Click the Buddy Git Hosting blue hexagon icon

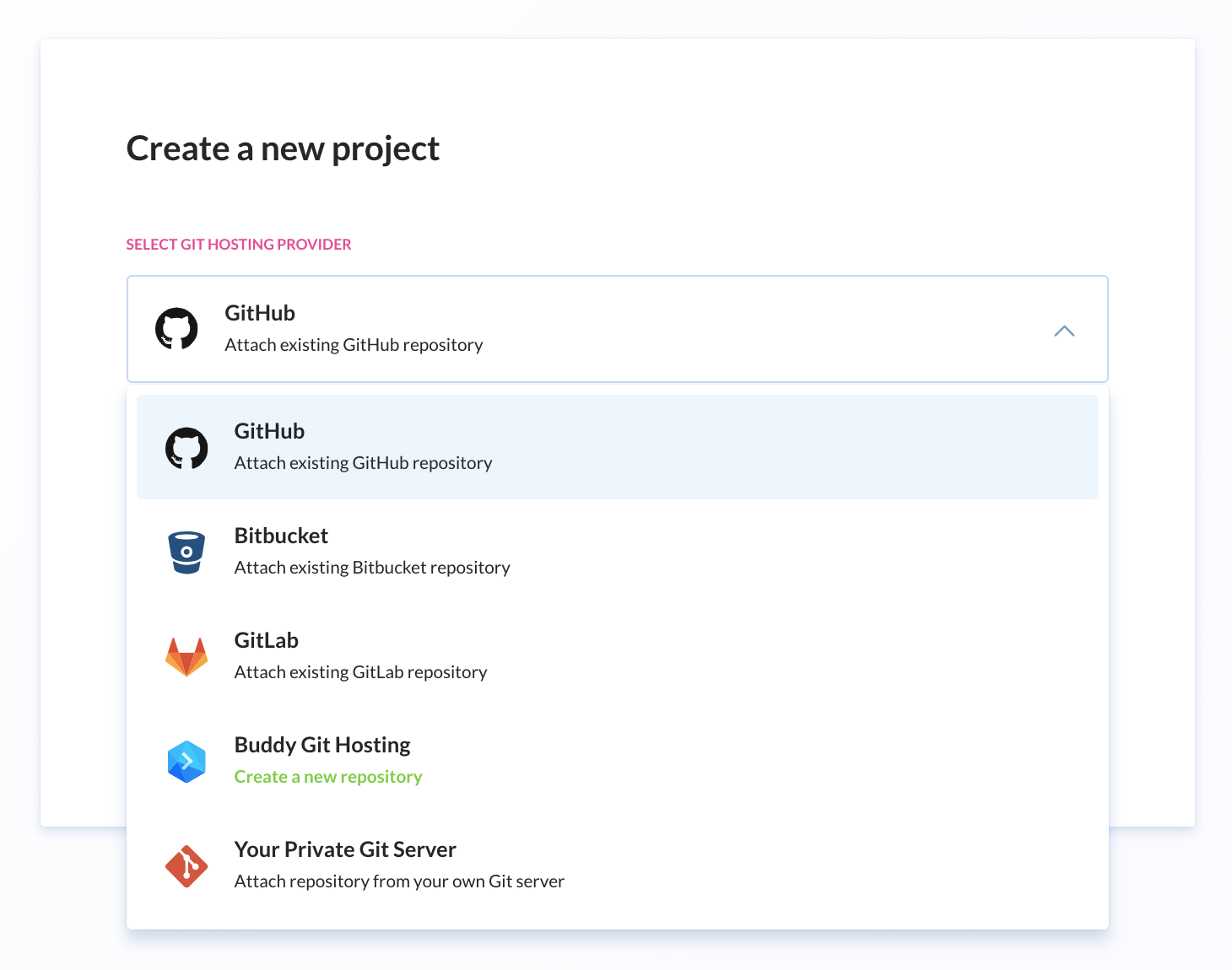(186, 762)
